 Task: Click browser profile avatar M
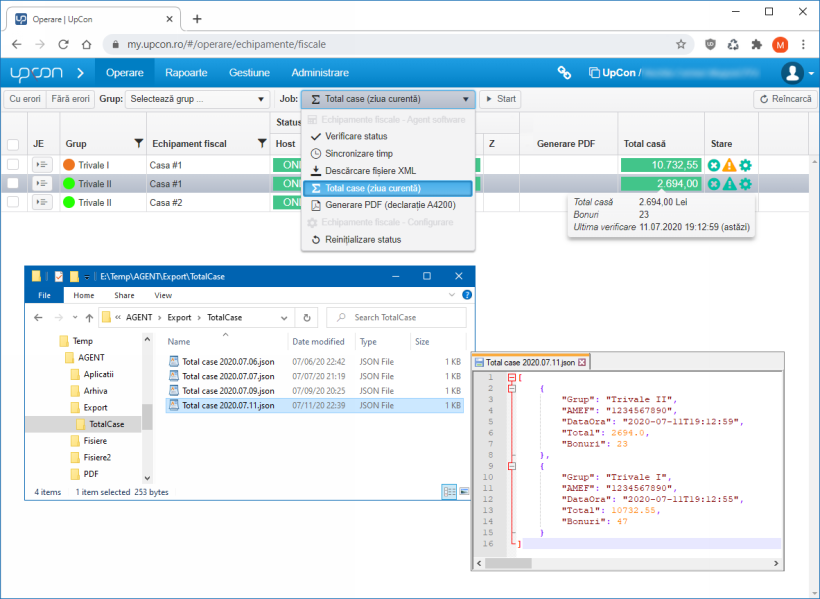[780, 44]
